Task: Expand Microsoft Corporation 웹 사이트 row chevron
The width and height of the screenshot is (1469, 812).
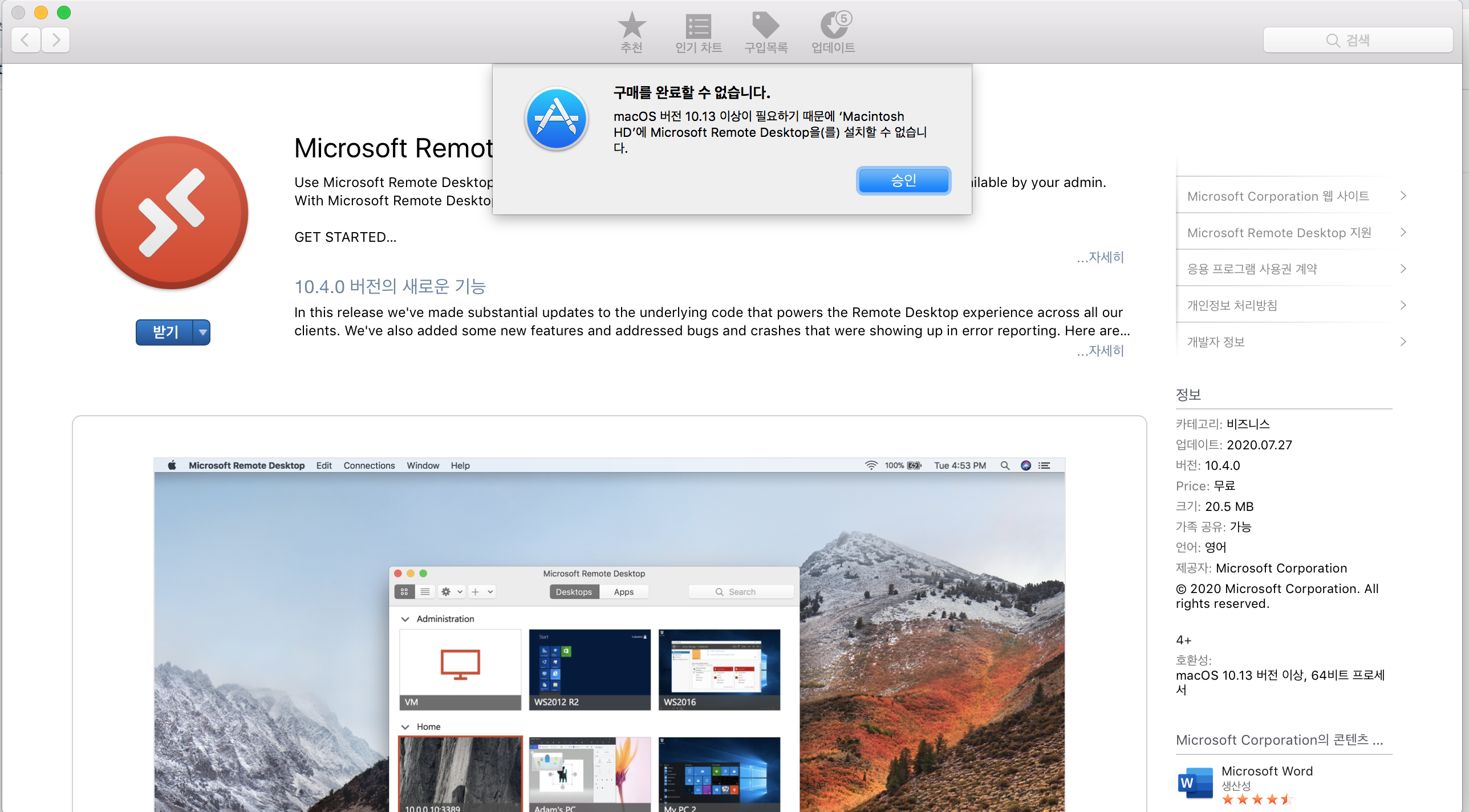Action: tap(1403, 196)
